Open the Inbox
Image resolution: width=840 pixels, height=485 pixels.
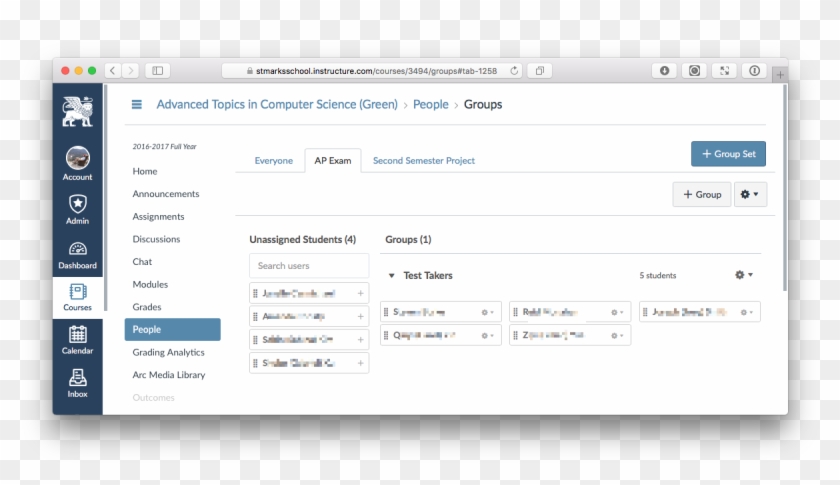coord(78,383)
